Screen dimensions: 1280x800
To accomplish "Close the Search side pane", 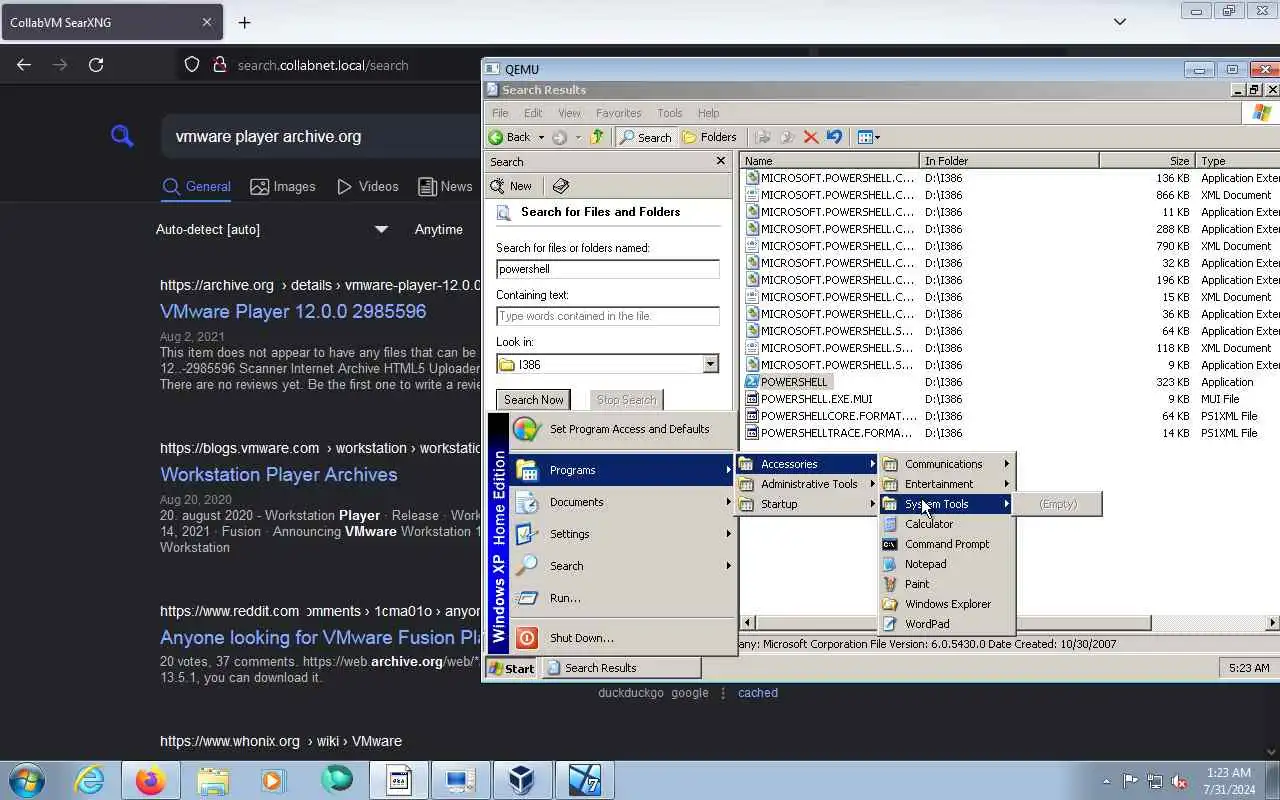I will click(x=720, y=161).
